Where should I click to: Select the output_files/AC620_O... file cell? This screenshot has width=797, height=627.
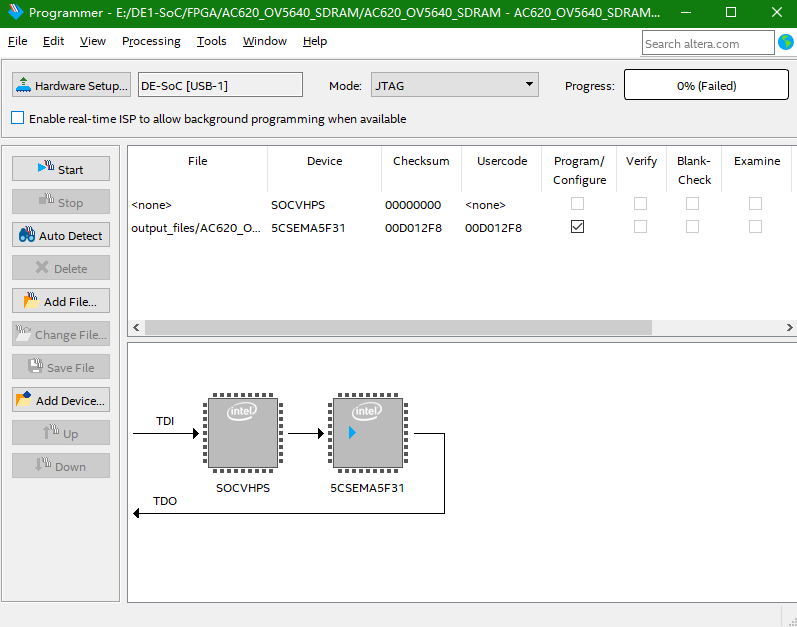196,228
